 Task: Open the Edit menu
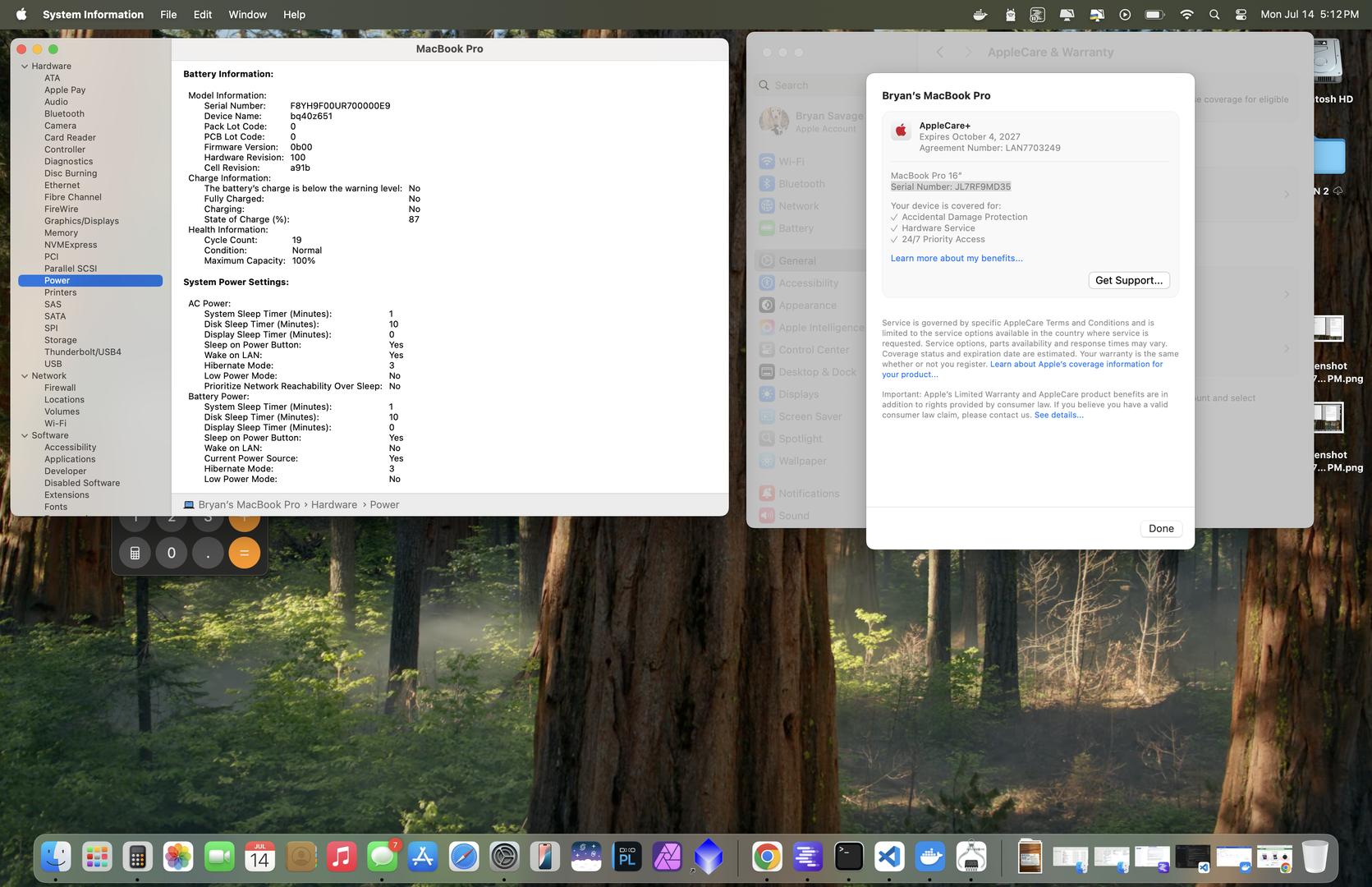tap(203, 14)
